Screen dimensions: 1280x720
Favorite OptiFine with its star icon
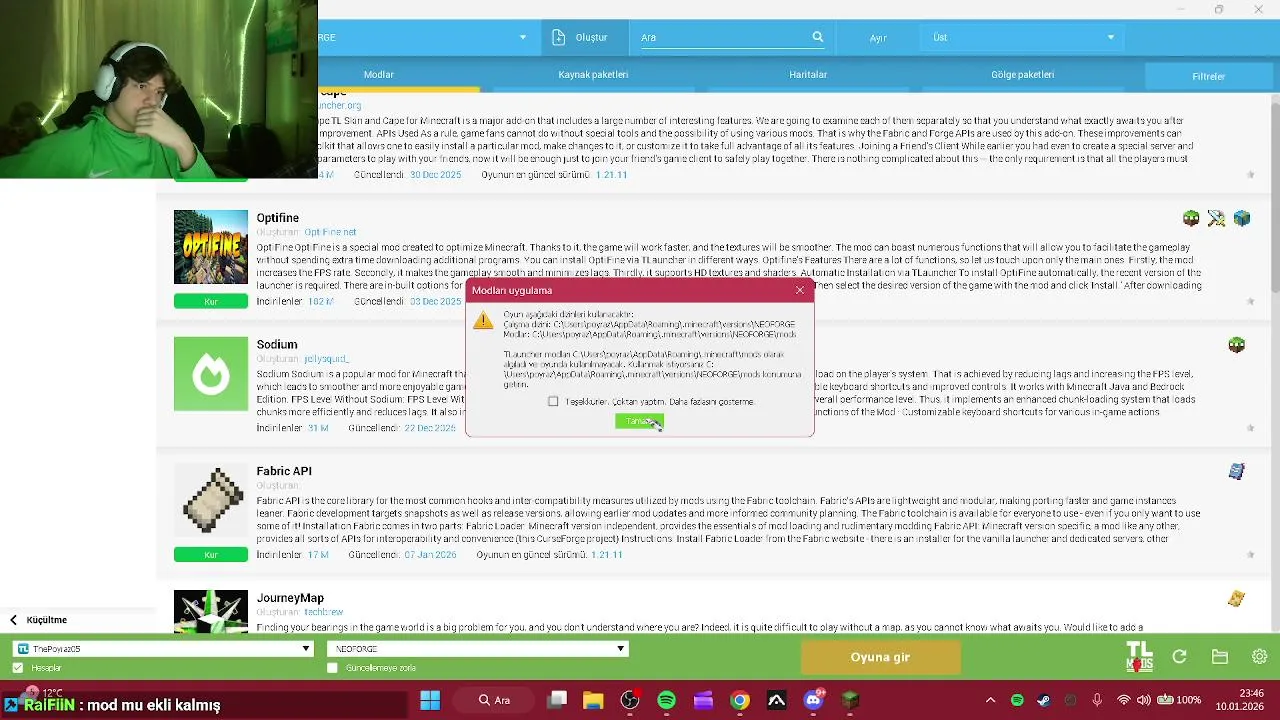click(1250, 301)
